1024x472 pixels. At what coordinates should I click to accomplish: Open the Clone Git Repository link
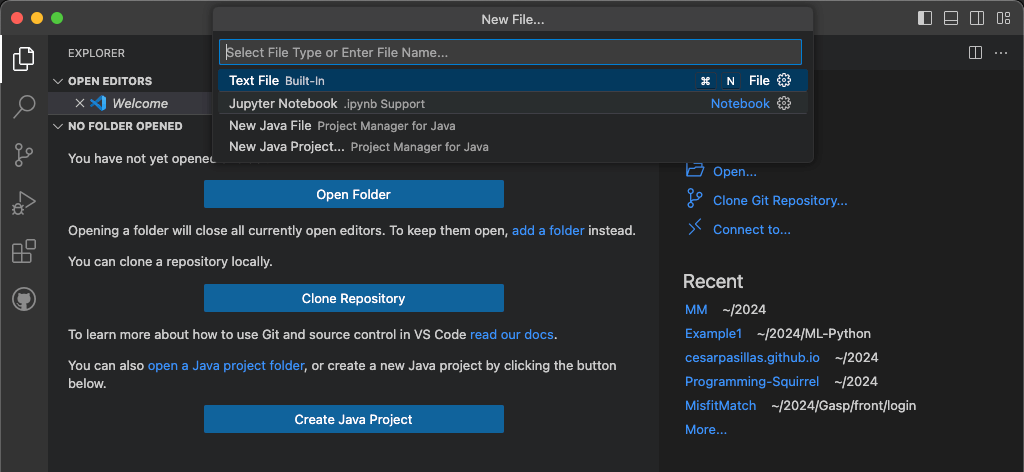click(x=779, y=200)
